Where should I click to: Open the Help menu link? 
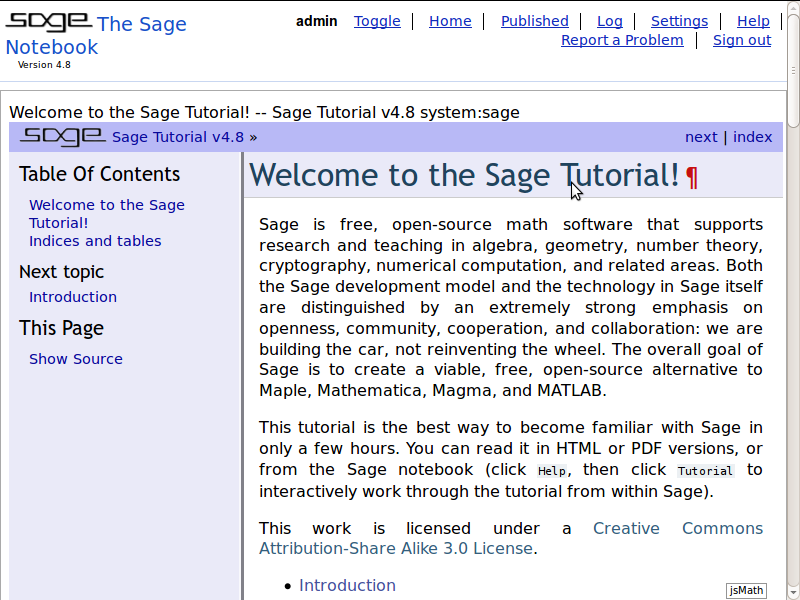pos(753,21)
